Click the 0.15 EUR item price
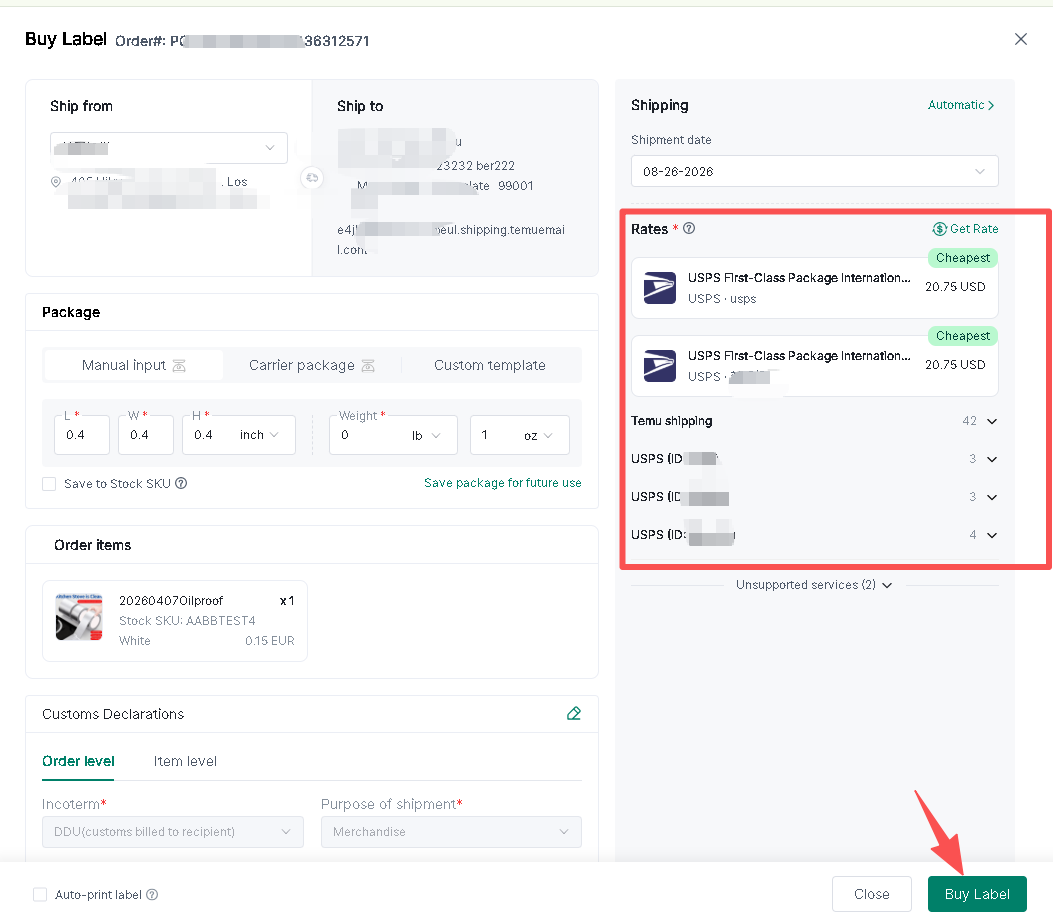 click(x=270, y=641)
